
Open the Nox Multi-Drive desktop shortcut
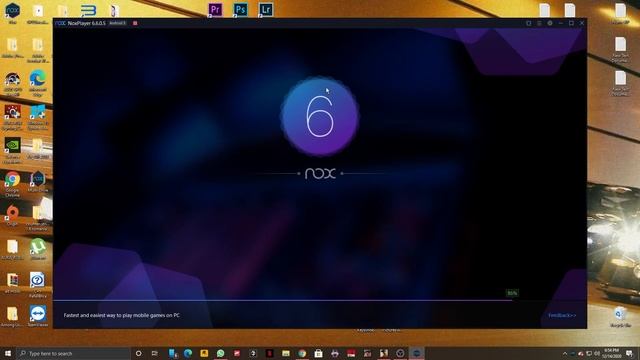click(38, 182)
